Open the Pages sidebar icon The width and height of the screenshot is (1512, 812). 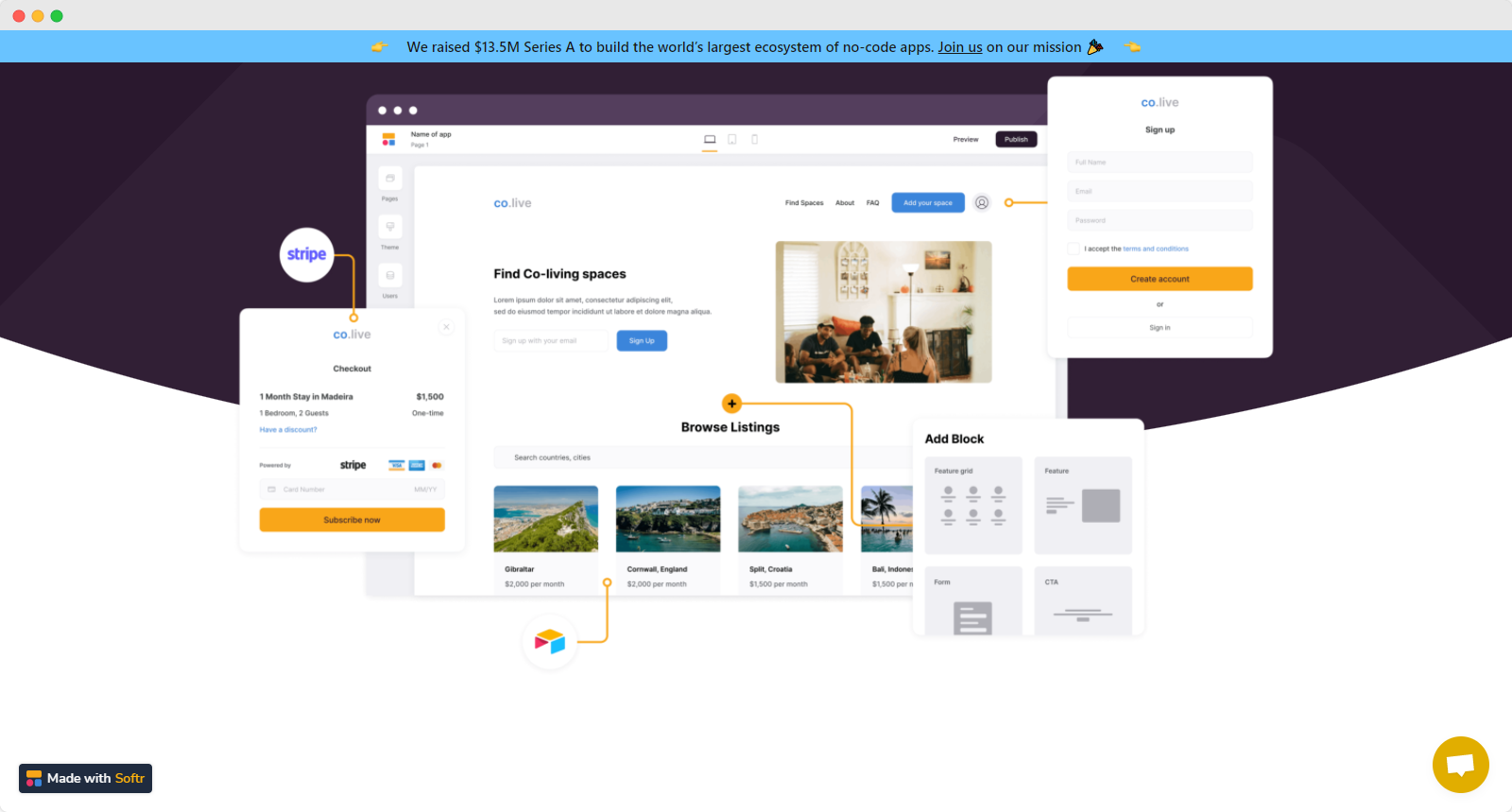(390, 179)
